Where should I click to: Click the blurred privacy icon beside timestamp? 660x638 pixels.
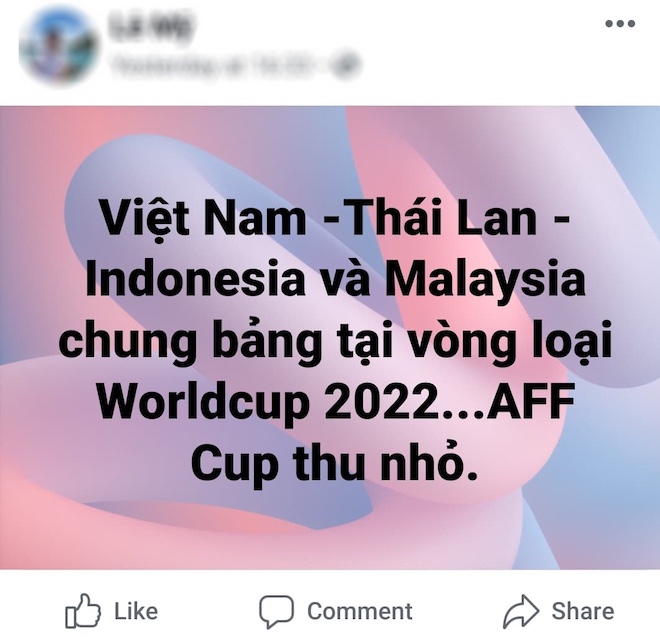[x=345, y=65]
